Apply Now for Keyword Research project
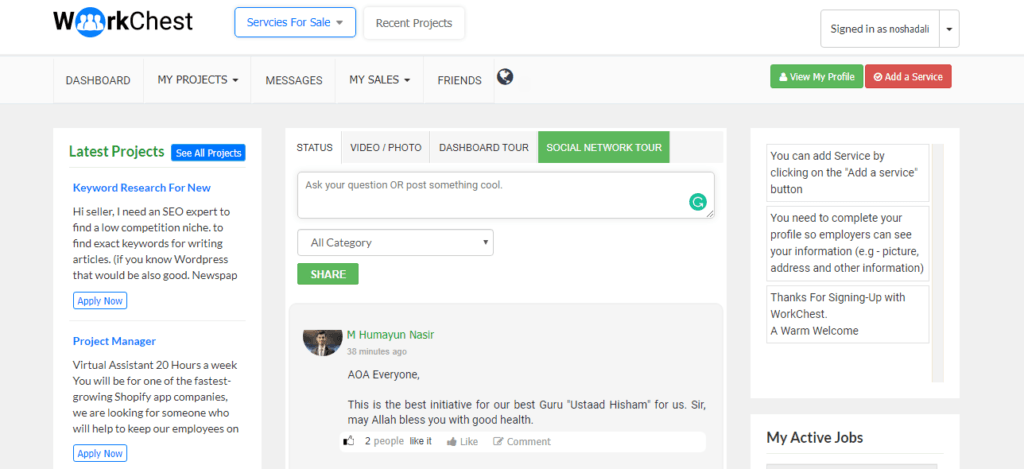The height and width of the screenshot is (469, 1024). (x=100, y=301)
